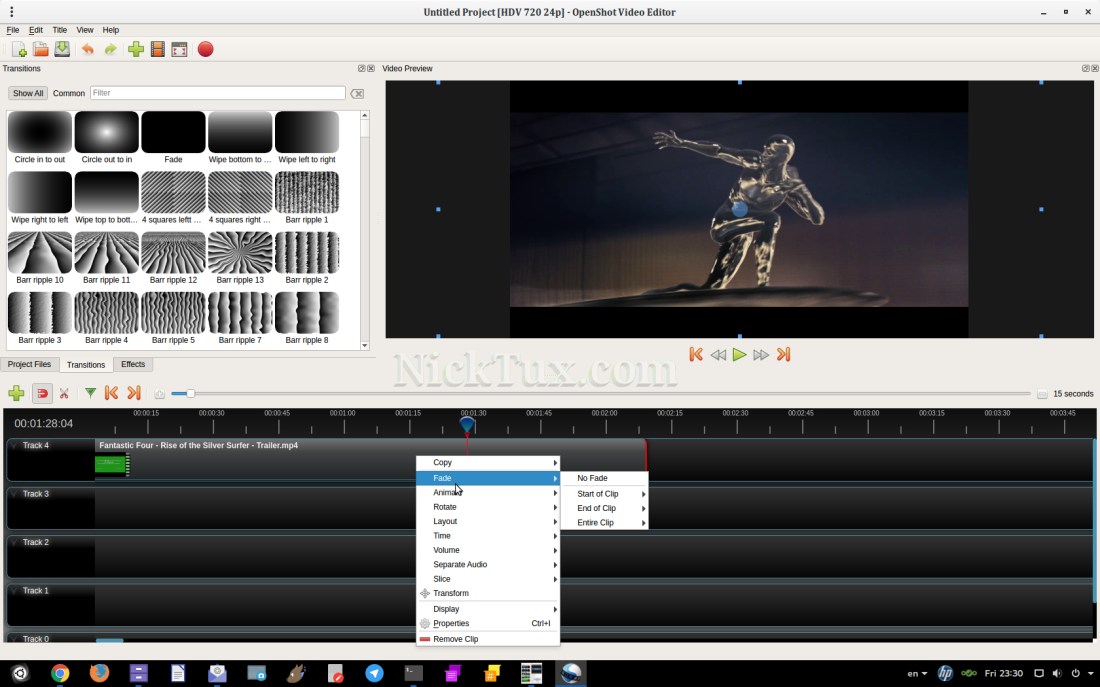Click the New Project toolbar icon
The height and width of the screenshot is (687, 1100).
pos(19,49)
